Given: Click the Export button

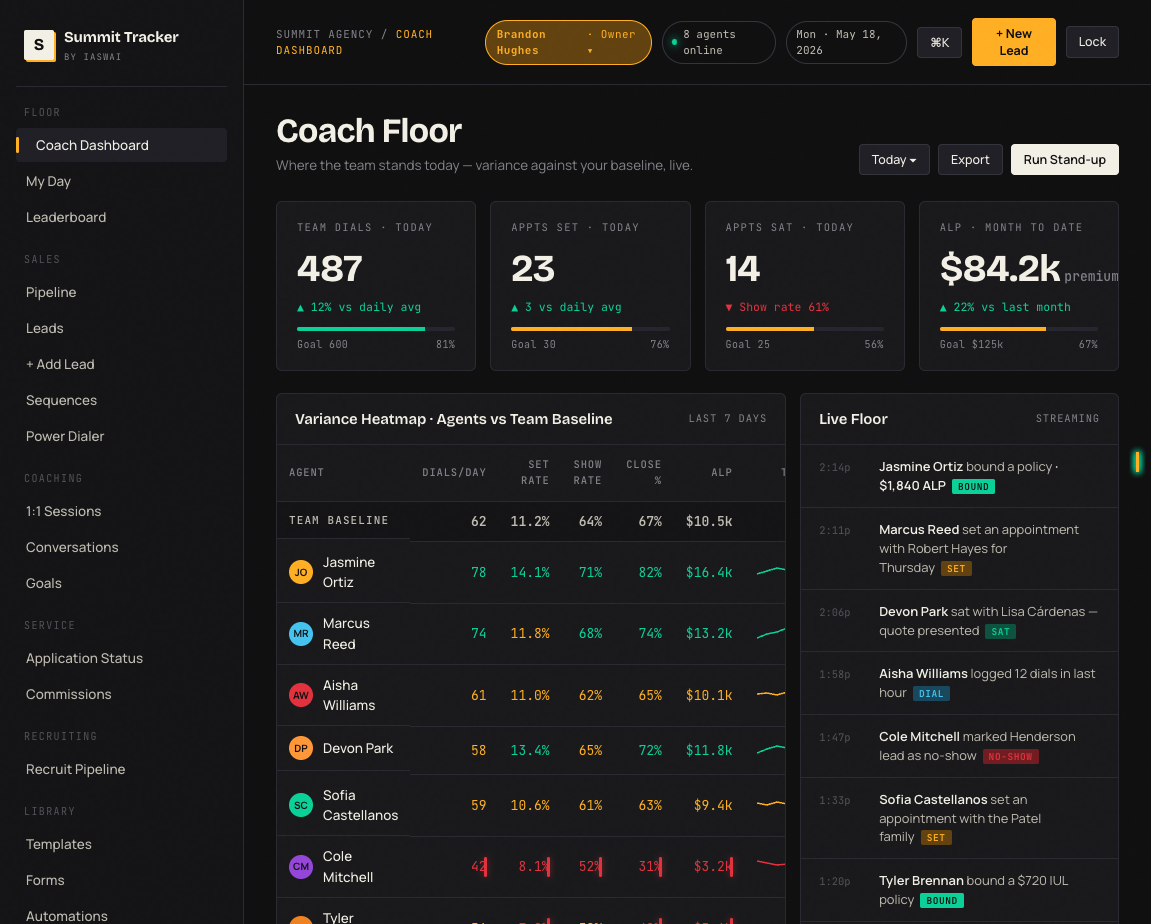Looking at the screenshot, I should (970, 160).
